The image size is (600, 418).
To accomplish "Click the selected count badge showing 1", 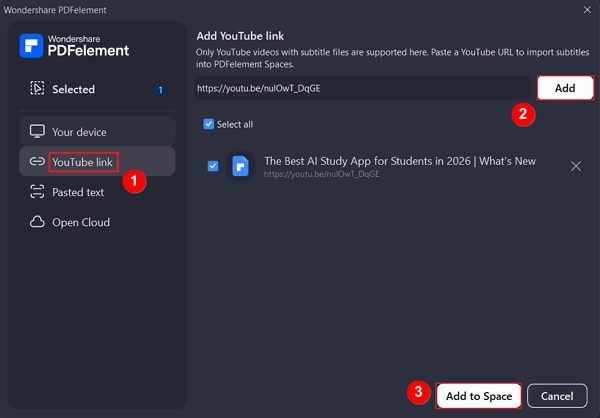I will tap(160, 90).
